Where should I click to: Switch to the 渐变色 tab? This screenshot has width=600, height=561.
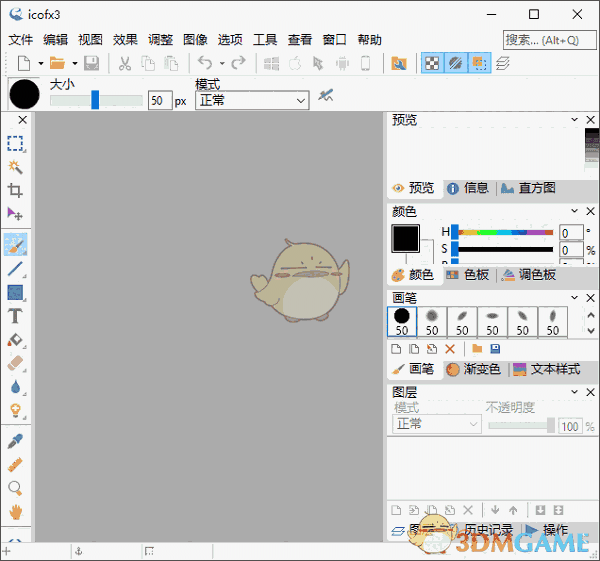pos(474,369)
